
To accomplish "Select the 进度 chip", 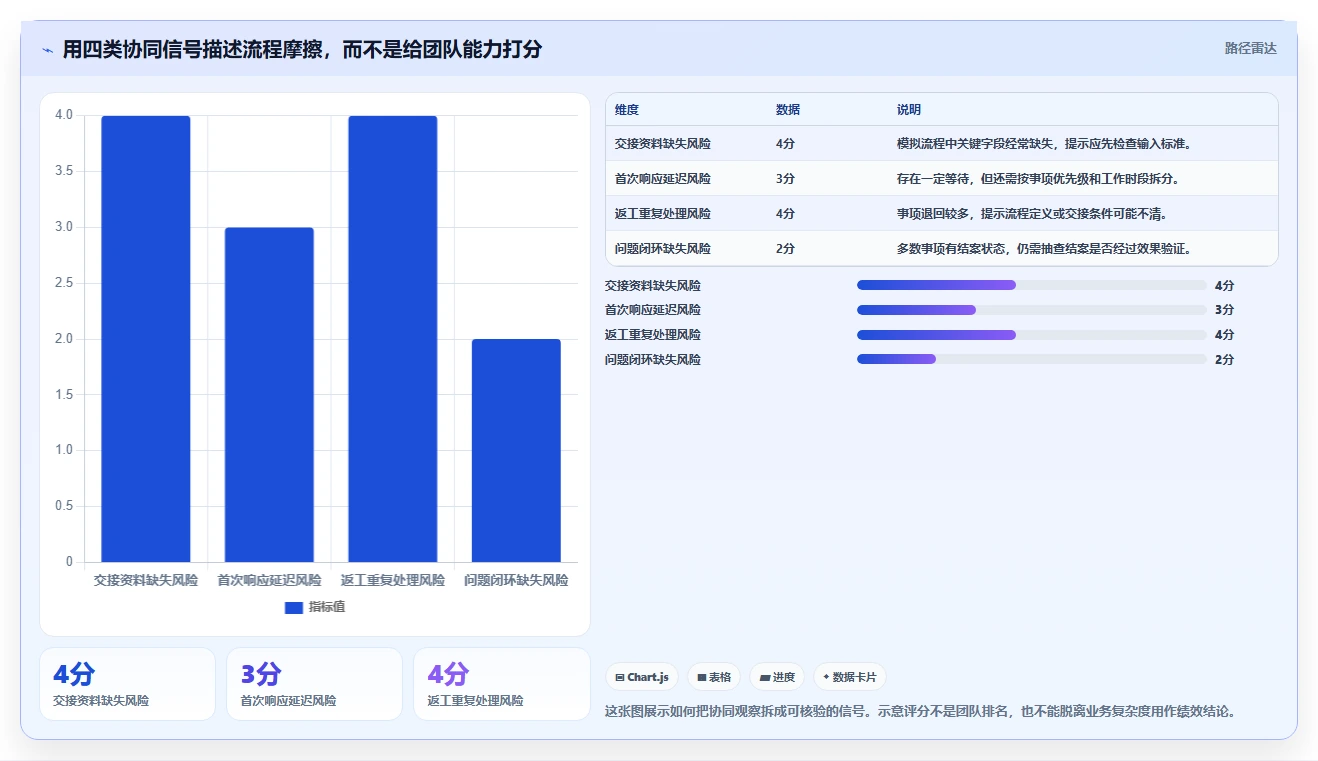I will (x=777, y=677).
